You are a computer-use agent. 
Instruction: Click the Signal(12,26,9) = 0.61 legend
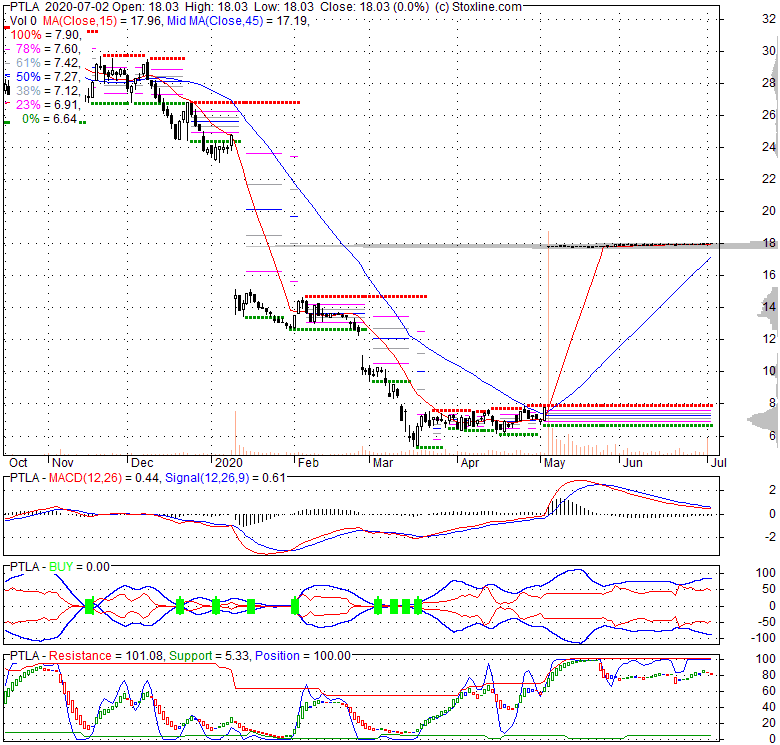point(225,478)
